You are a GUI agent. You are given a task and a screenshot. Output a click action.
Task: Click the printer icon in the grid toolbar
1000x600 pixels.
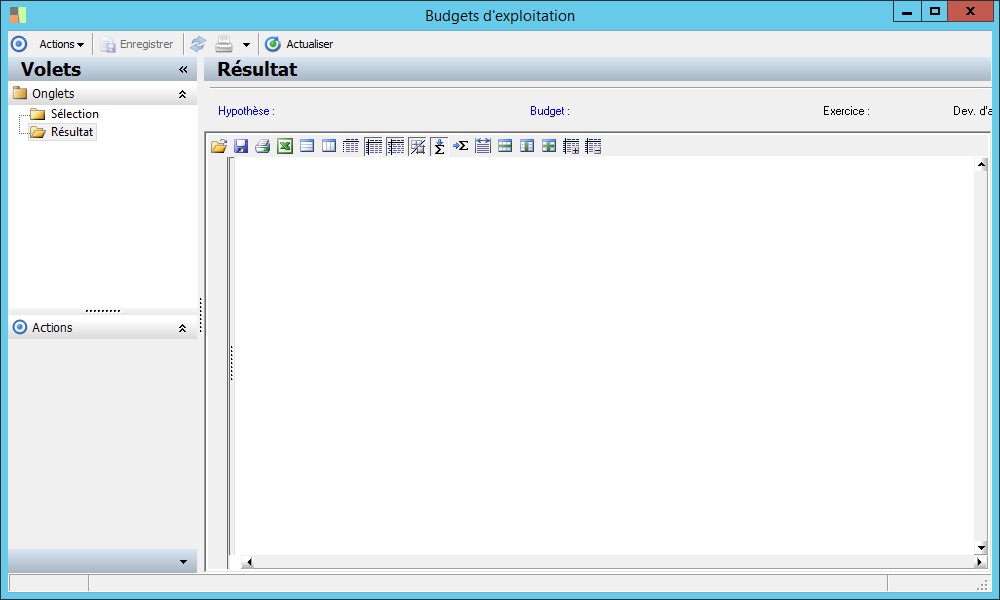(x=262, y=146)
